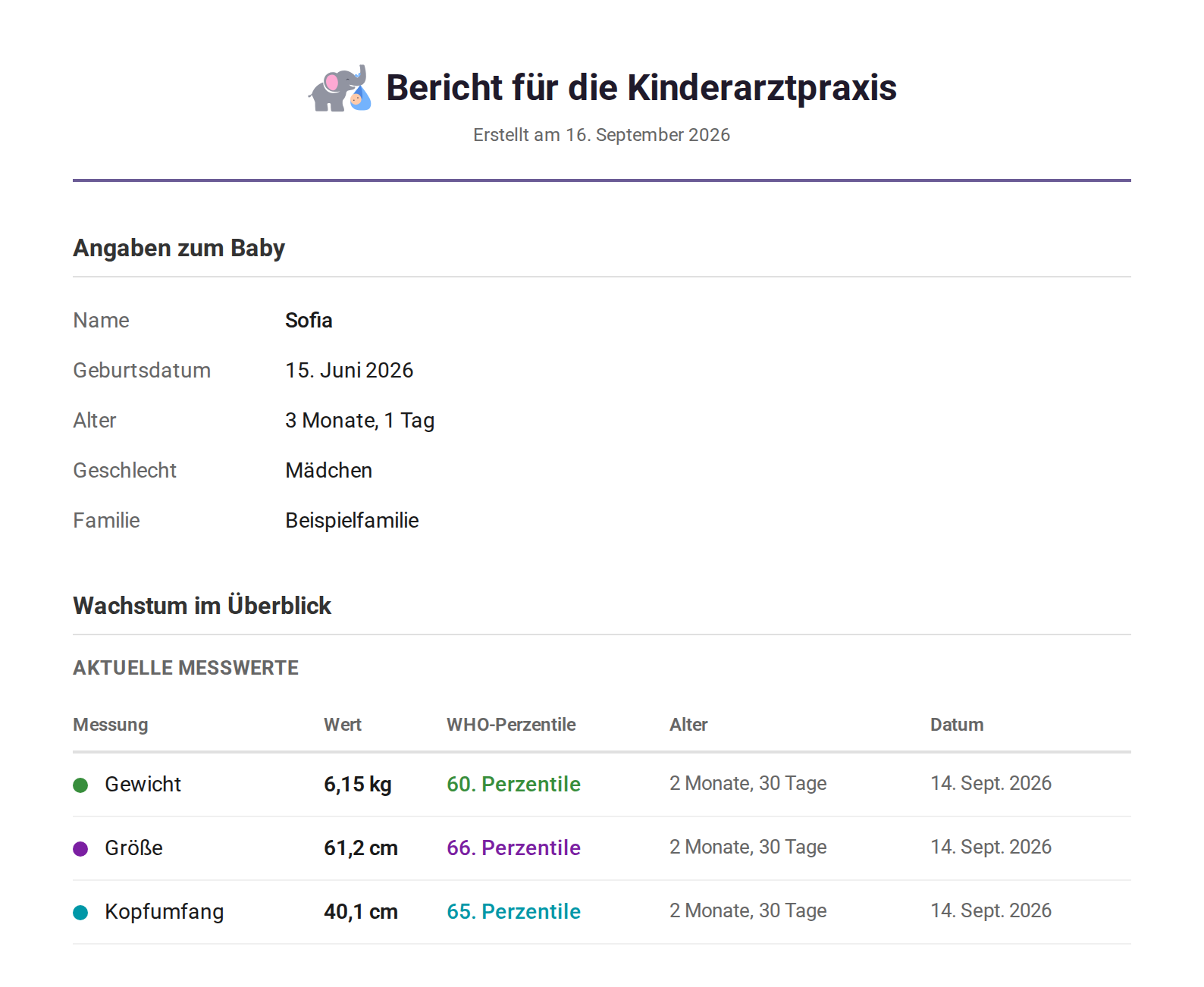Click the 66. Perzentile value
The width and height of the screenshot is (1204, 987).
[x=513, y=848]
